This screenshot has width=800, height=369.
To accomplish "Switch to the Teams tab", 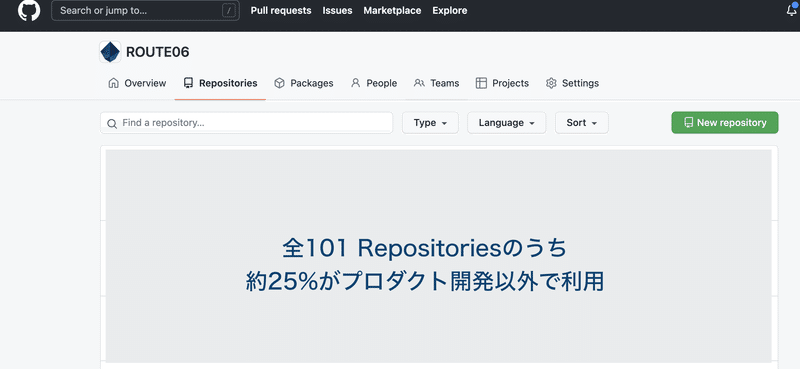I will [436, 83].
